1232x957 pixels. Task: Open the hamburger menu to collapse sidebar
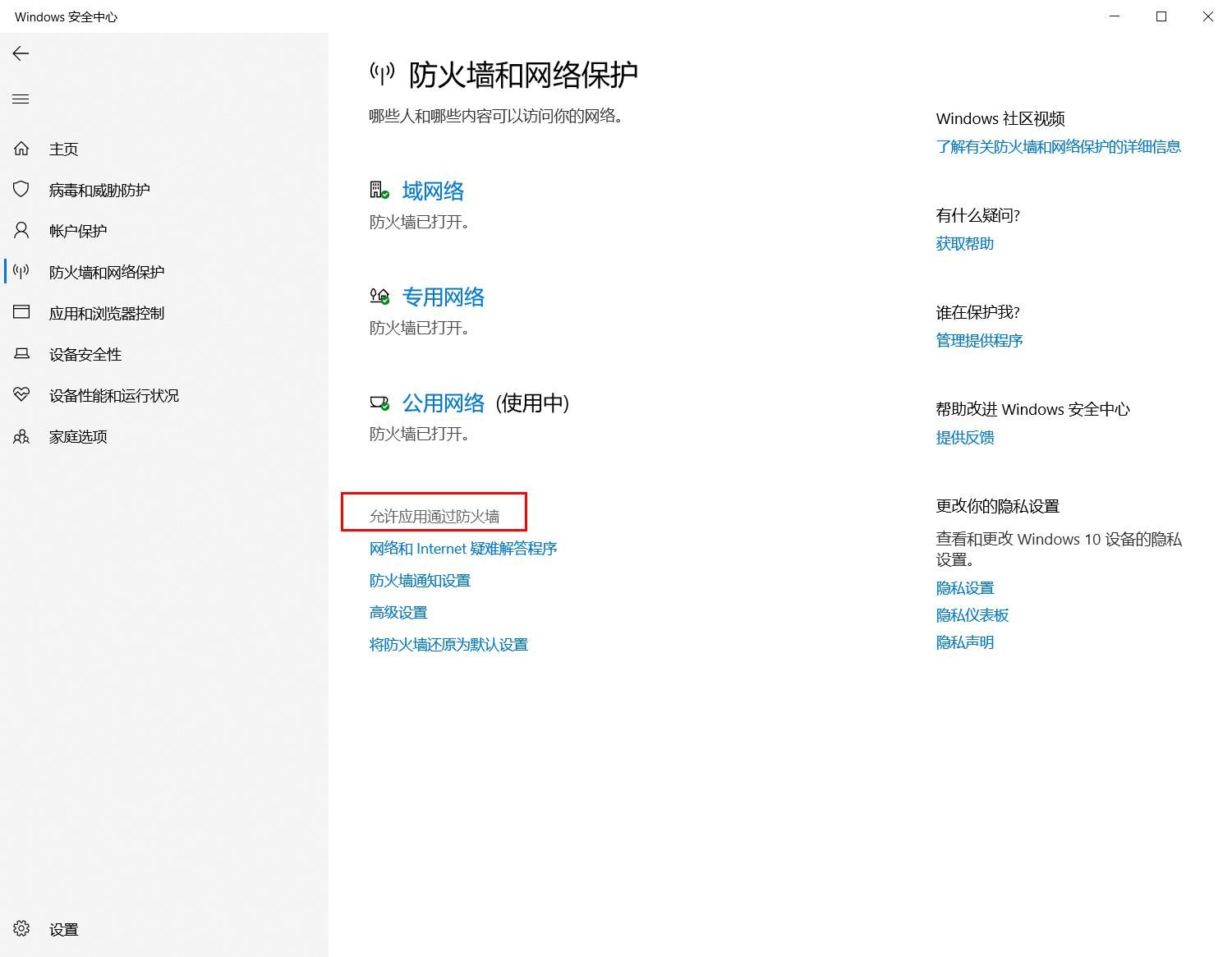pos(21,99)
